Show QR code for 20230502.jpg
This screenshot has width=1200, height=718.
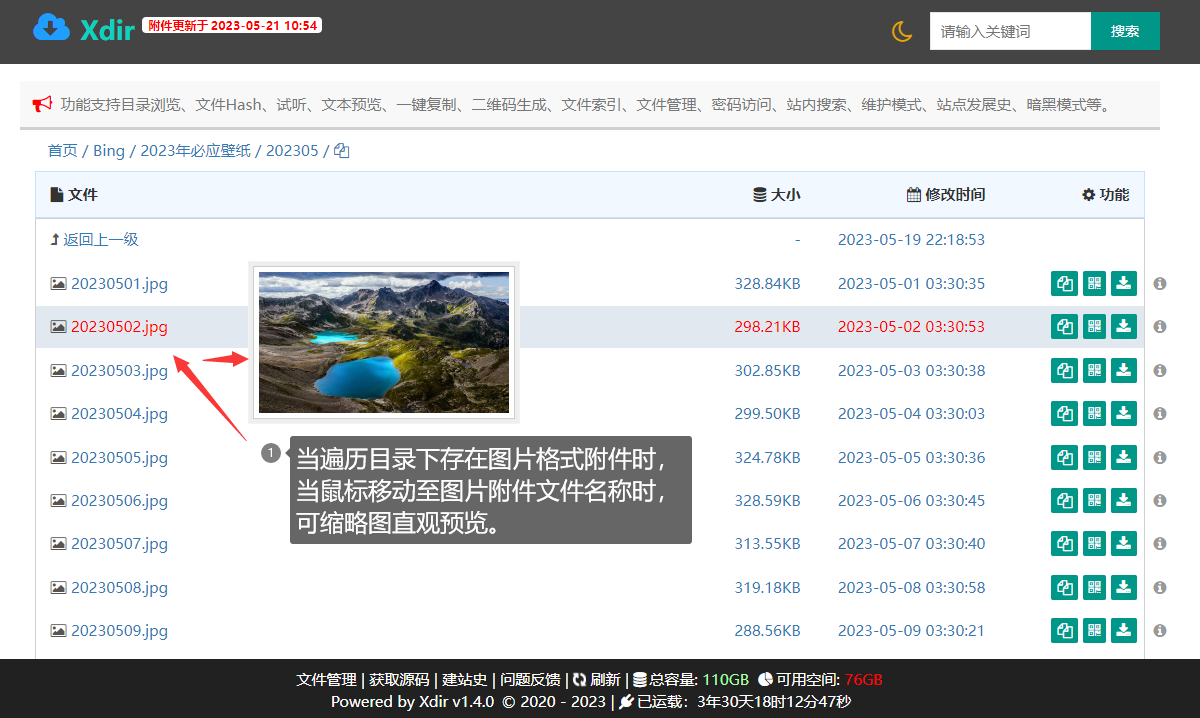1094,326
